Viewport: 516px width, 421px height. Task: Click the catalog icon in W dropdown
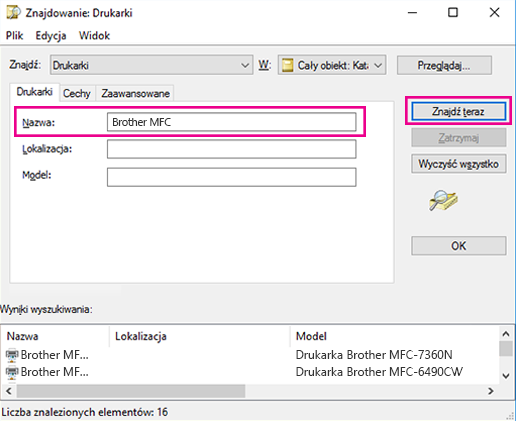point(287,65)
